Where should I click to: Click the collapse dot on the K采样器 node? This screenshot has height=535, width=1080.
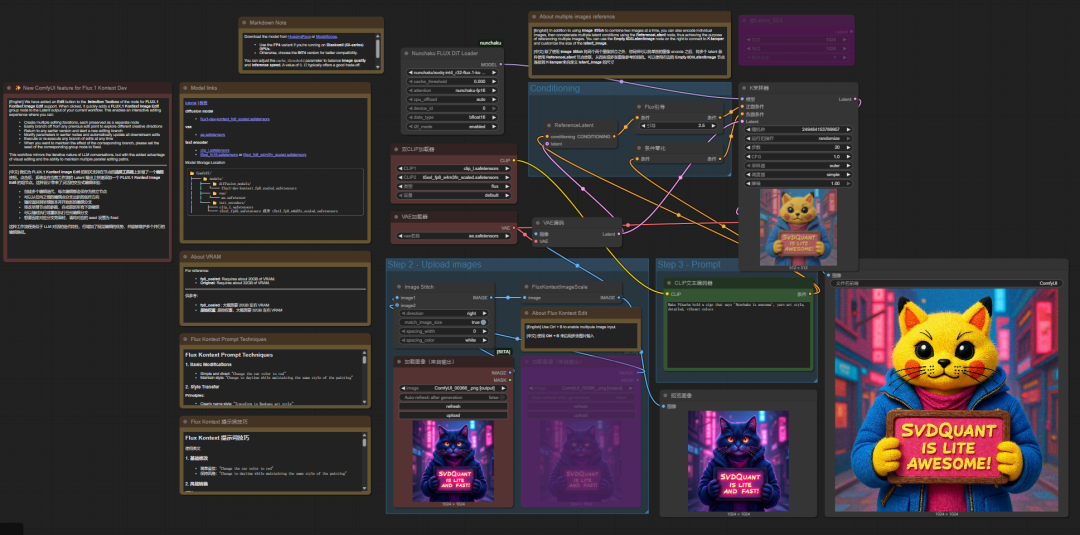coord(745,88)
